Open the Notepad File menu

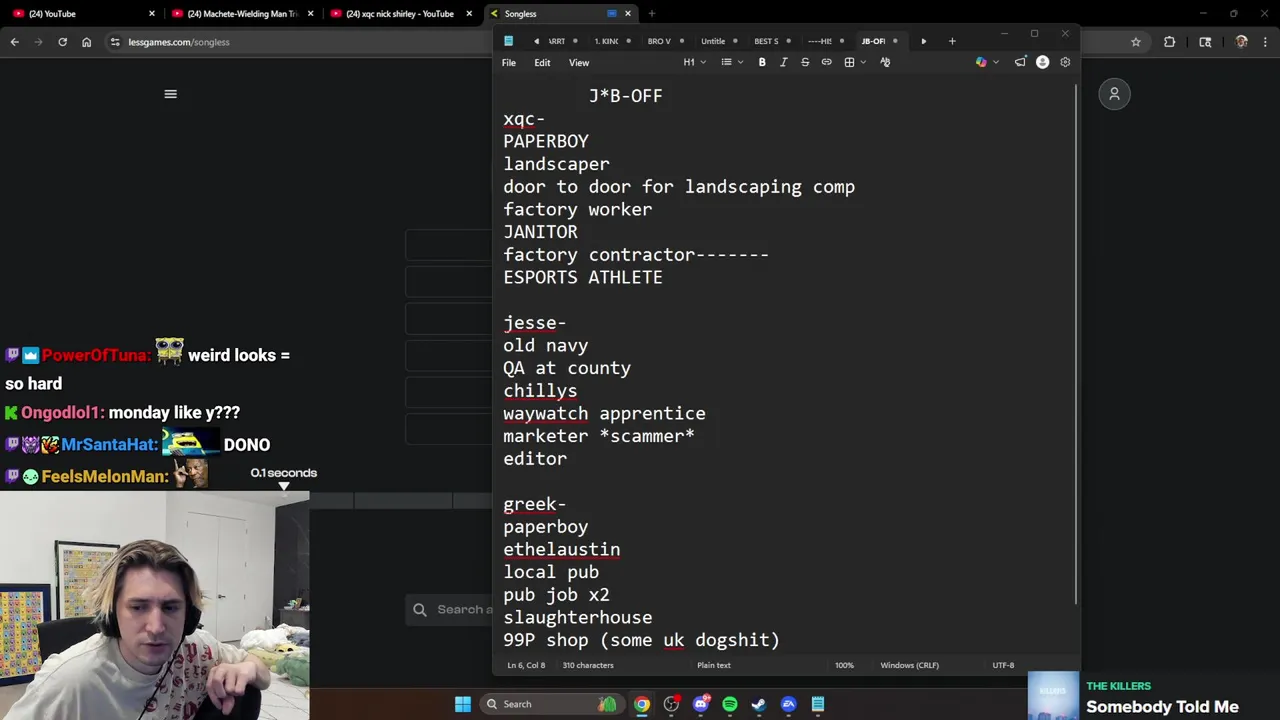(x=509, y=62)
